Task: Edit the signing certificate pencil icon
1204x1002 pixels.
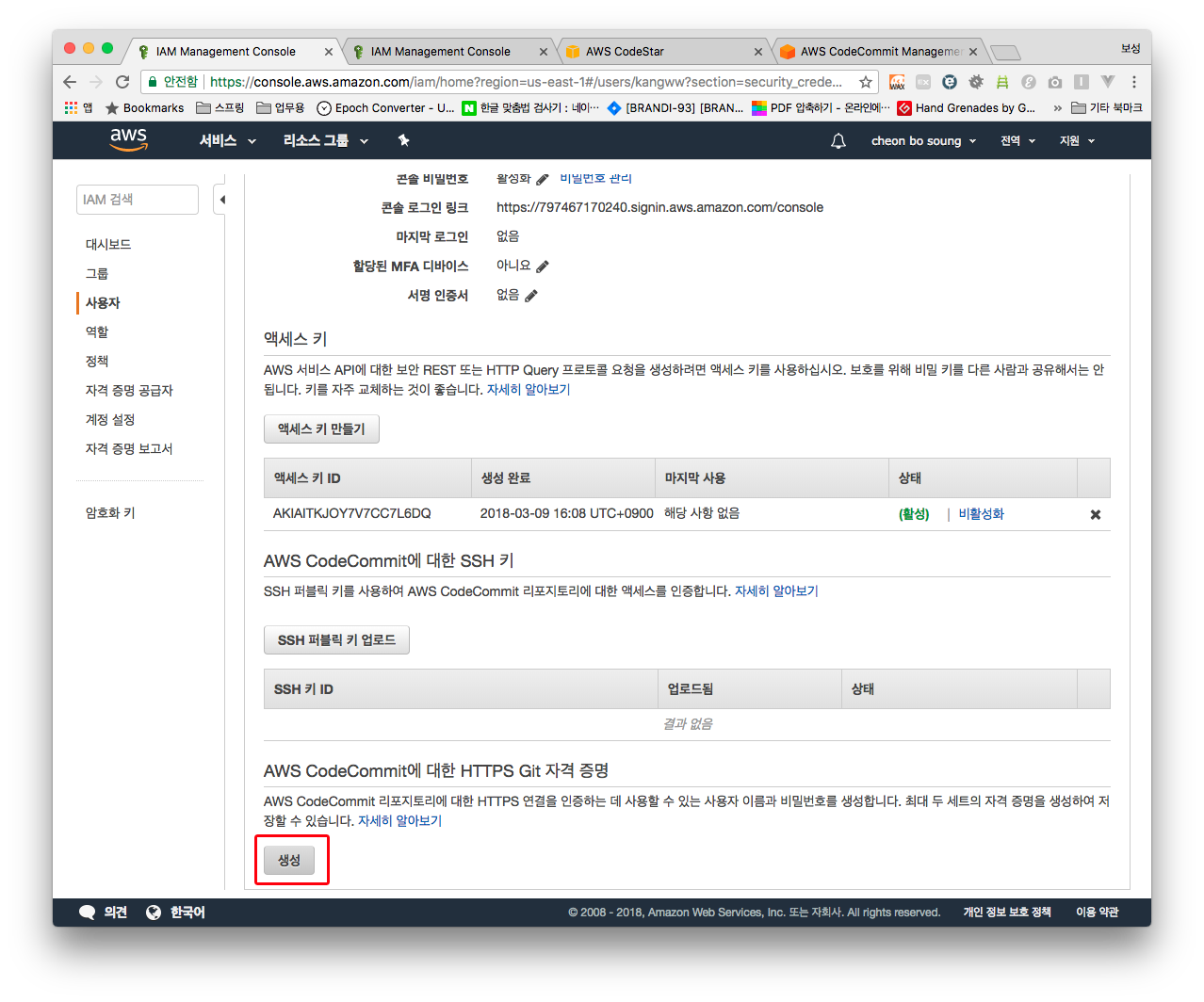Action: (531, 296)
